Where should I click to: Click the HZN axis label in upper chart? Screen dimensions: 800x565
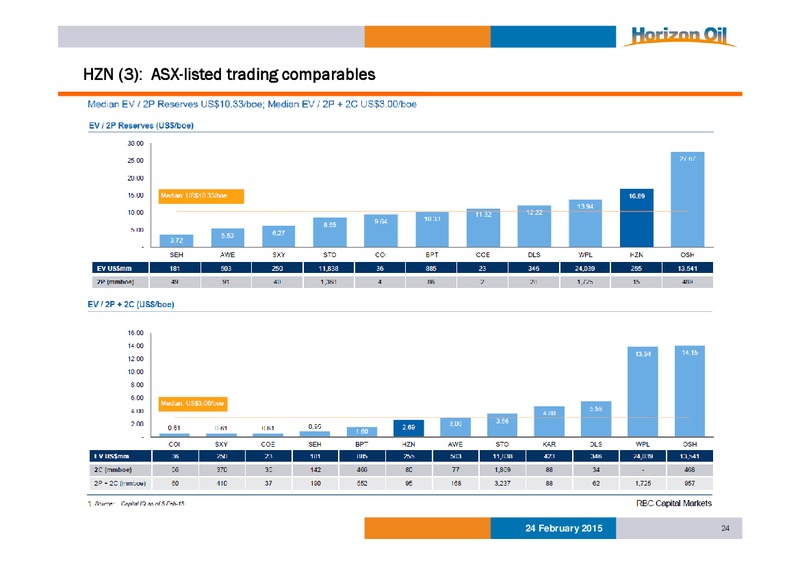pyautogui.click(x=636, y=255)
